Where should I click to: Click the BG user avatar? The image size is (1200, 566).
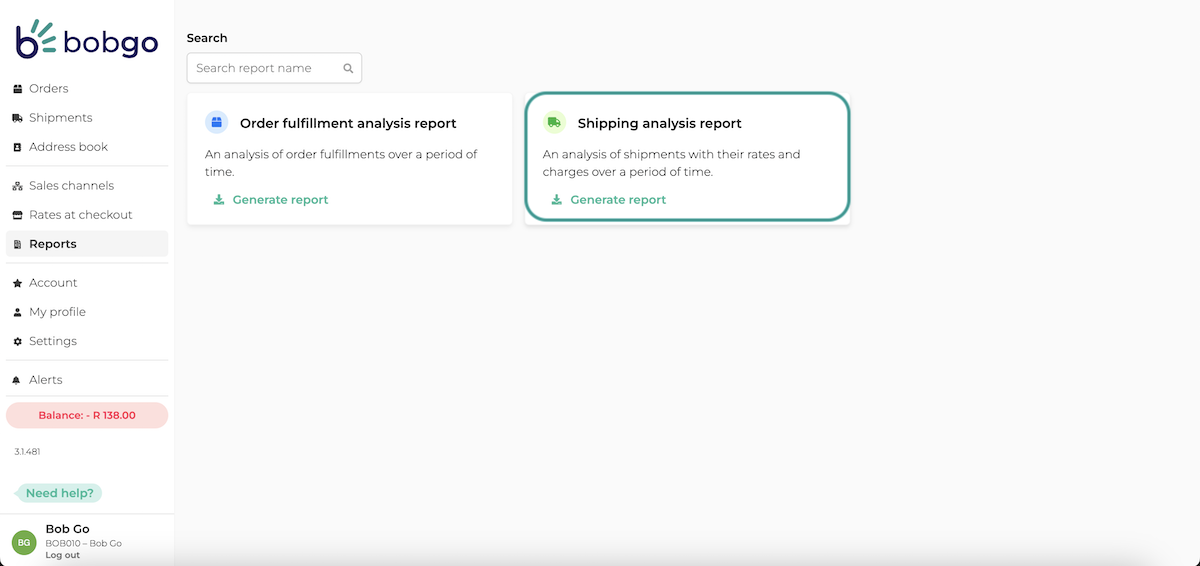[x=24, y=542]
